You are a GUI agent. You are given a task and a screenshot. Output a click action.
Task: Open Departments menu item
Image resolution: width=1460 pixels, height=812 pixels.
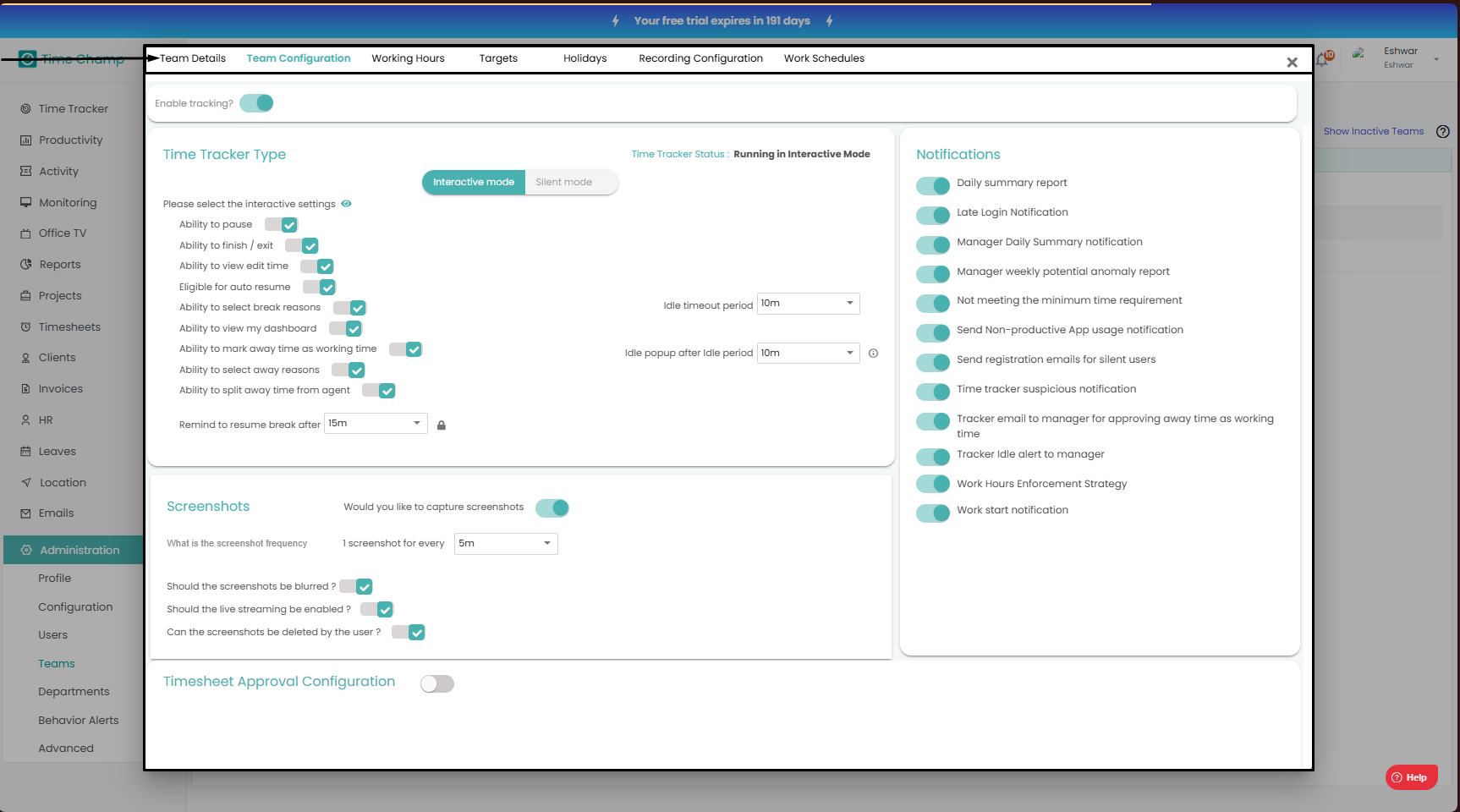click(x=74, y=692)
